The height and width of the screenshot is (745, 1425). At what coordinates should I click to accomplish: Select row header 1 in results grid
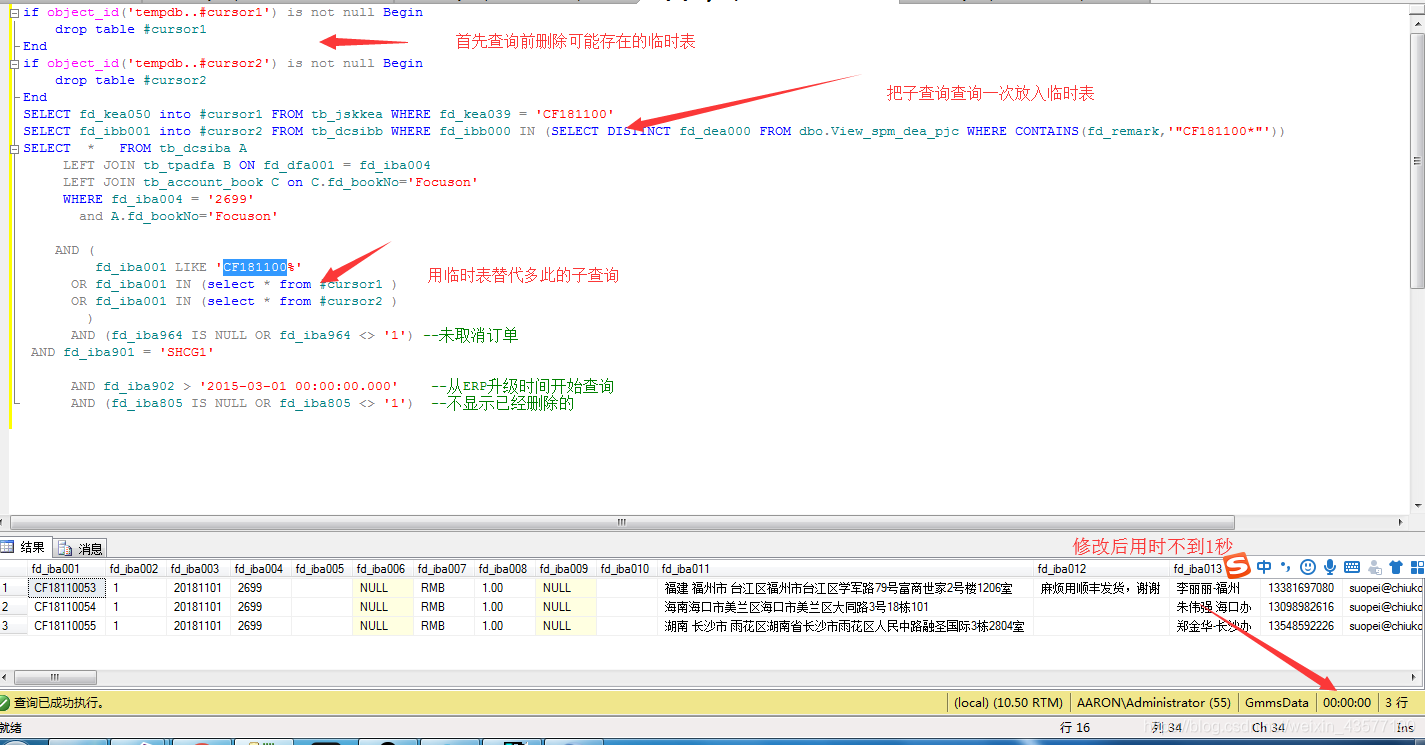point(13,588)
